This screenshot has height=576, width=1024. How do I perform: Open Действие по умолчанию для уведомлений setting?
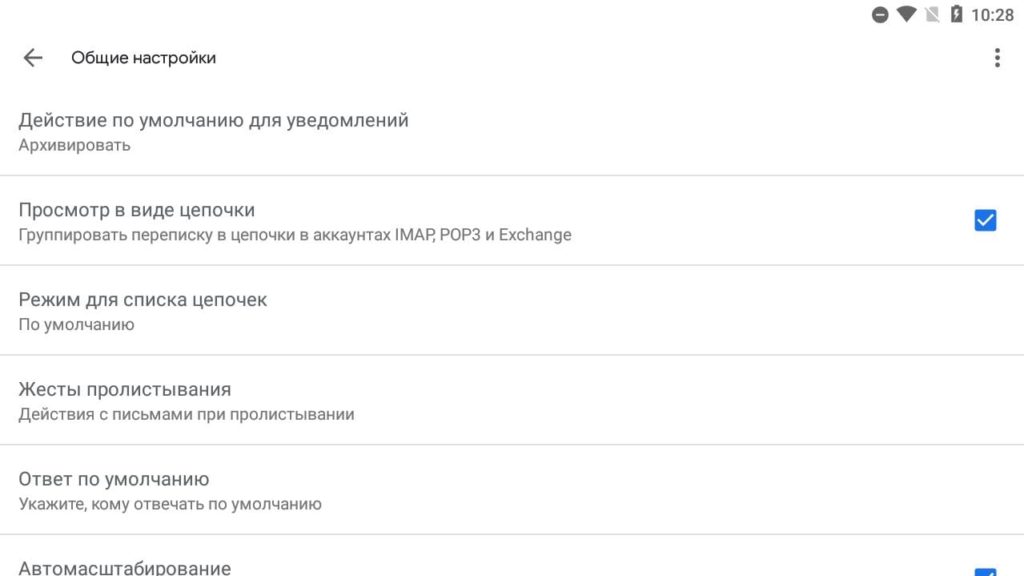point(512,131)
